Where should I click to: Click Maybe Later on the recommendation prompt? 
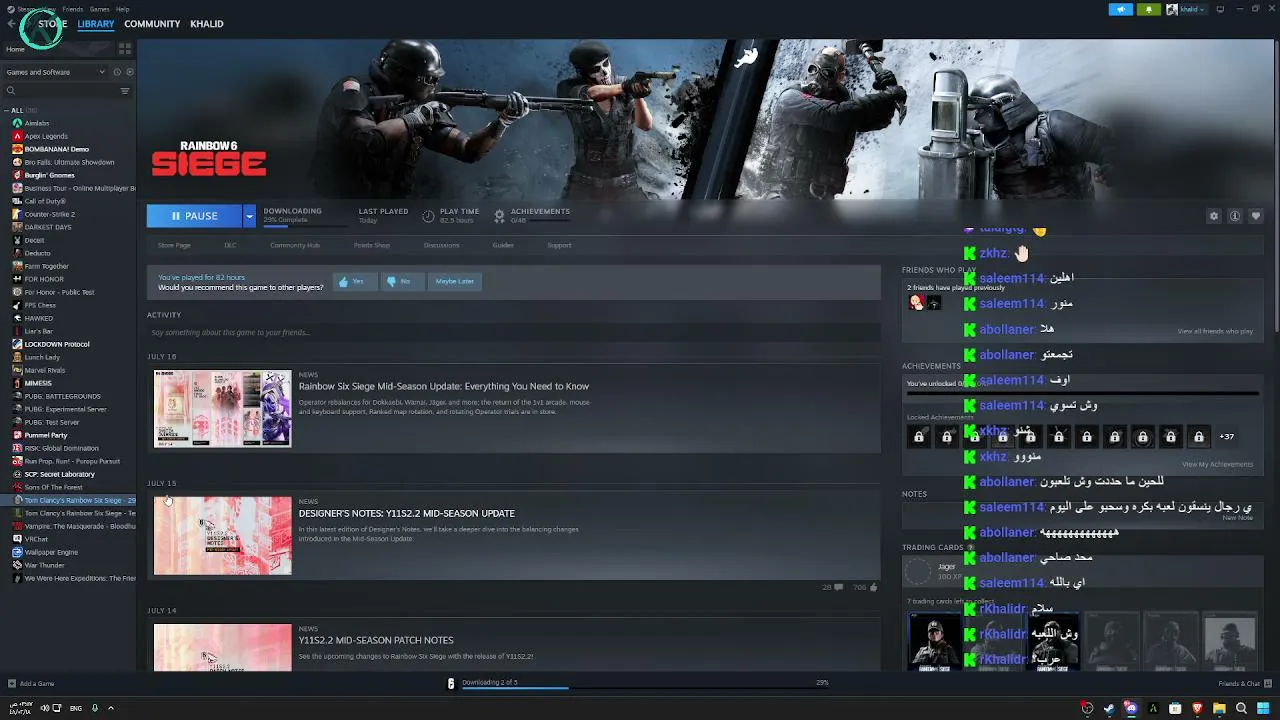point(454,282)
